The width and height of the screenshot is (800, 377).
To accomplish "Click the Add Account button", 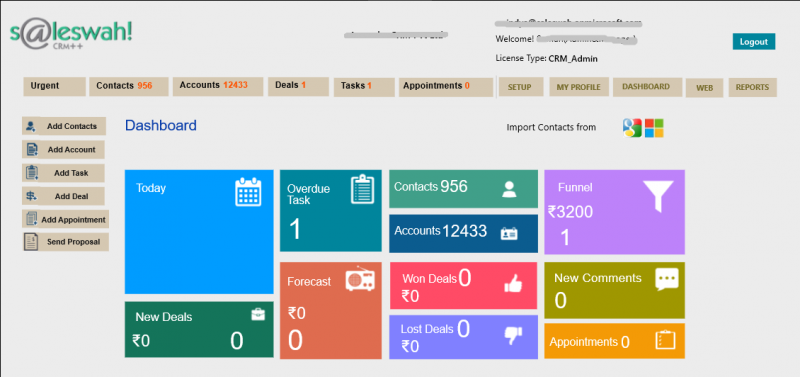I will [x=64, y=149].
